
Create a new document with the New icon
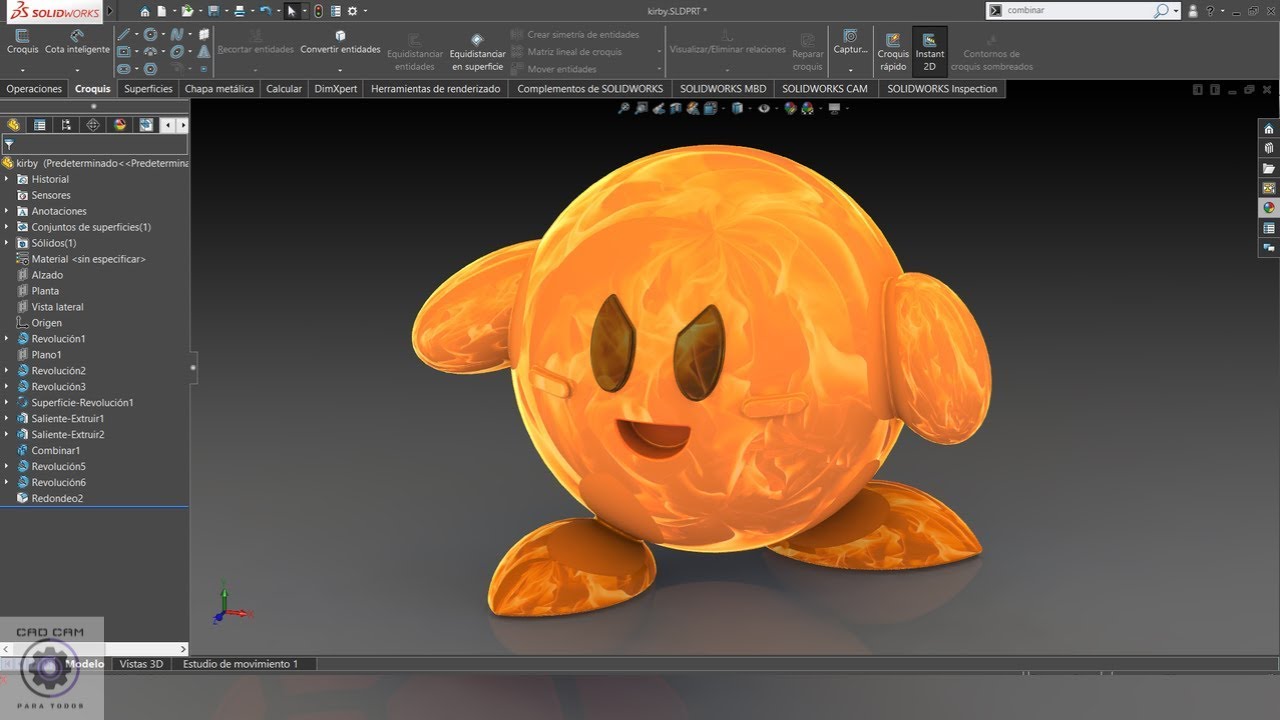[x=161, y=11]
